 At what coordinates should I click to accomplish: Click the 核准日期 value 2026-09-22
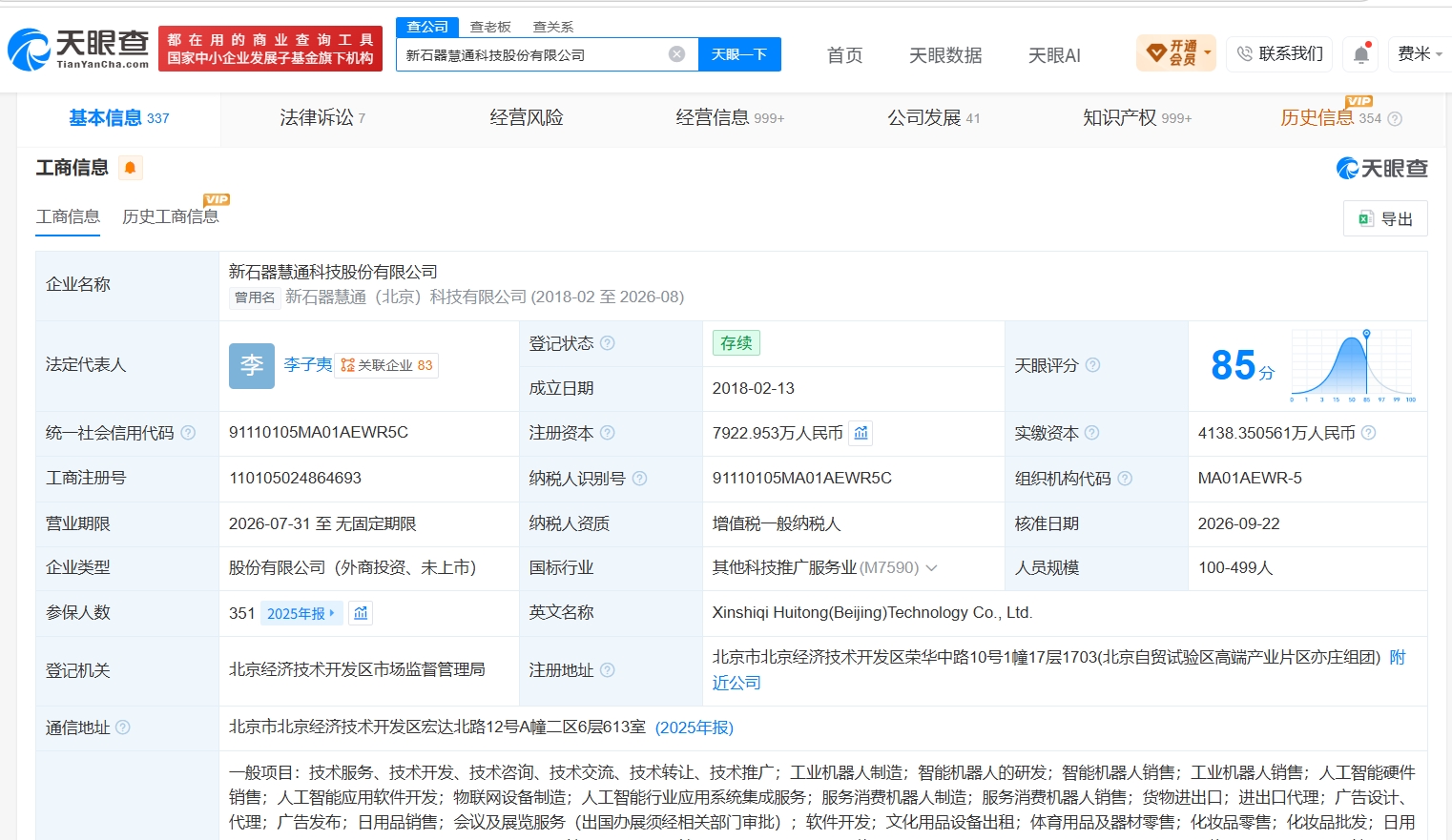pos(1239,524)
